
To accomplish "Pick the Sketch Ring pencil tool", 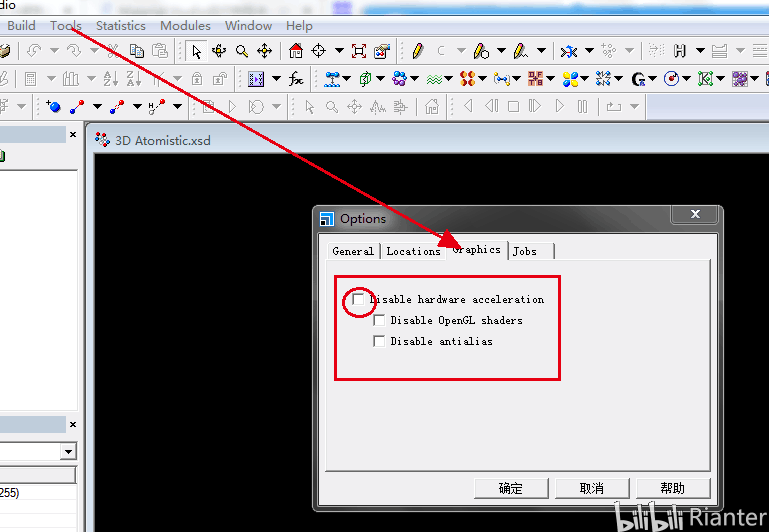I will pos(481,51).
